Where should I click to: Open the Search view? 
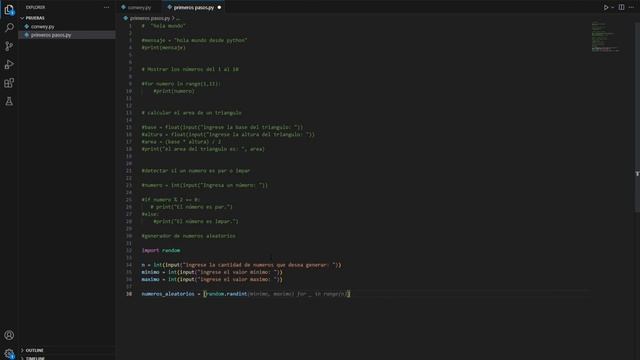click(x=9, y=28)
